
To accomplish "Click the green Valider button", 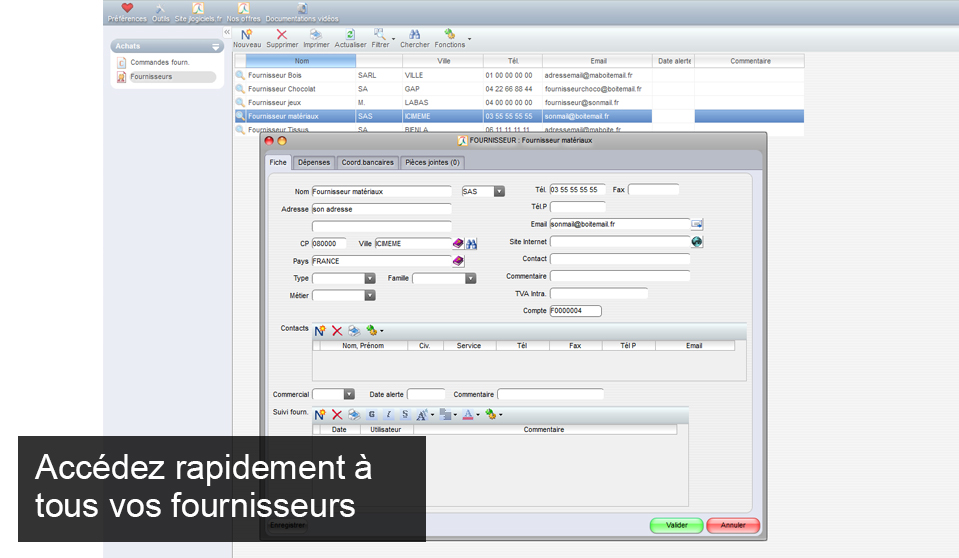I will 676,525.
